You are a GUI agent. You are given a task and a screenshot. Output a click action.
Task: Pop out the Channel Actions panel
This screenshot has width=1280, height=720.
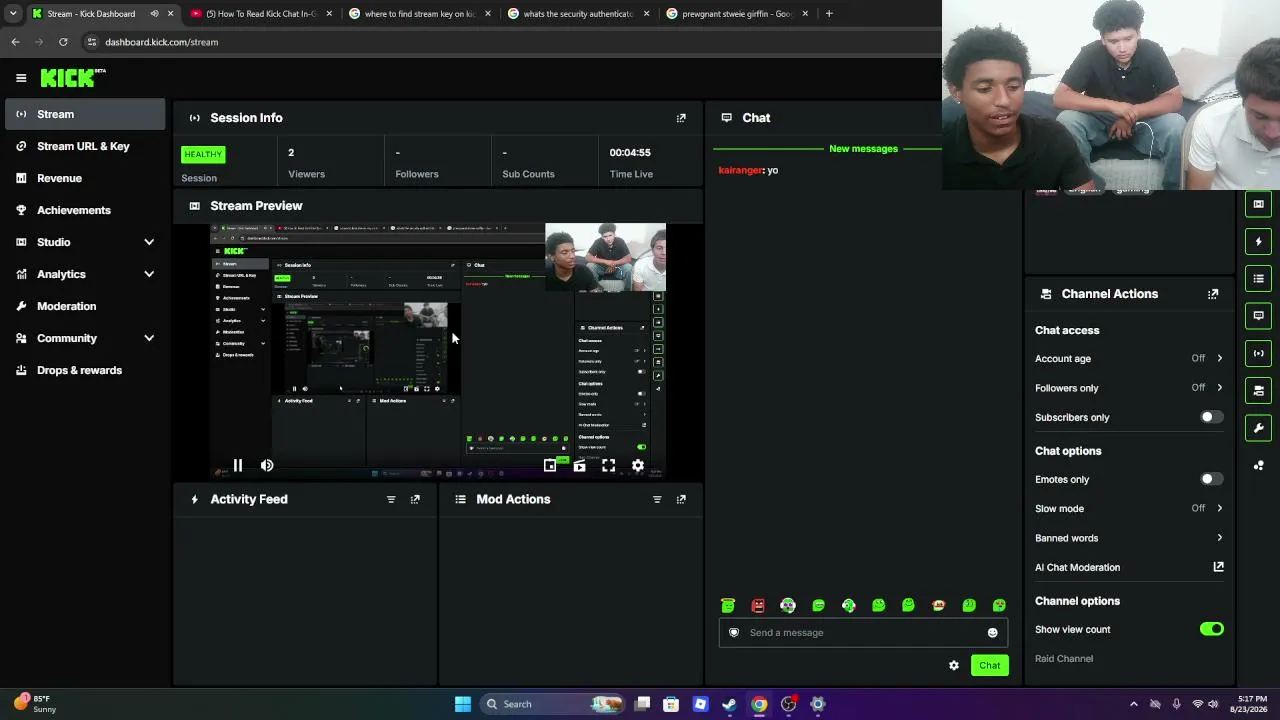pyautogui.click(x=1213, y=294)
